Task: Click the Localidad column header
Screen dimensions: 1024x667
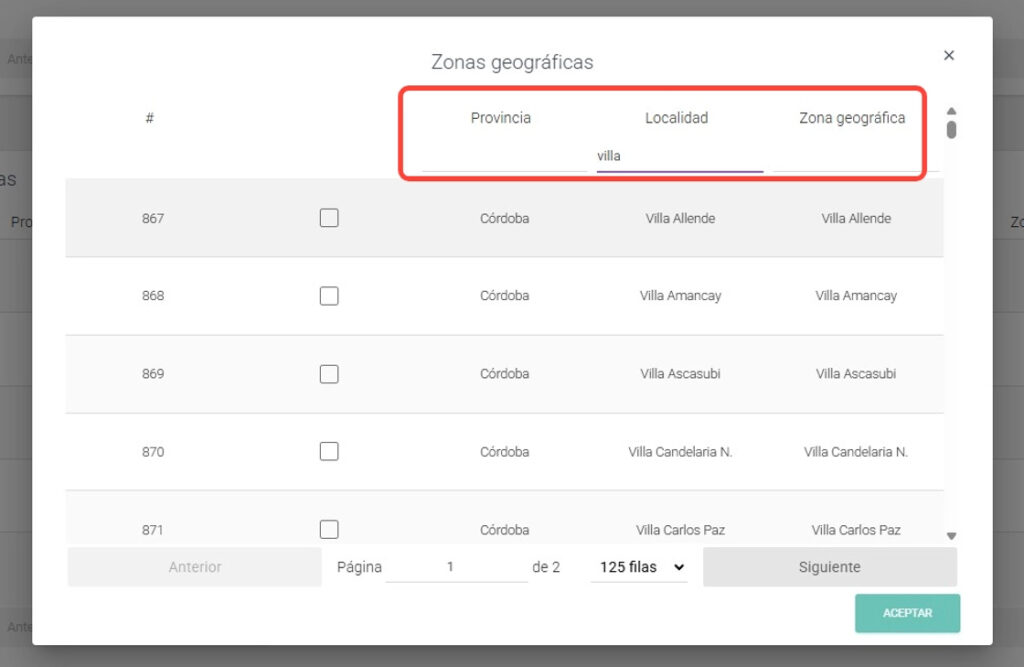Action: [676, 118]
